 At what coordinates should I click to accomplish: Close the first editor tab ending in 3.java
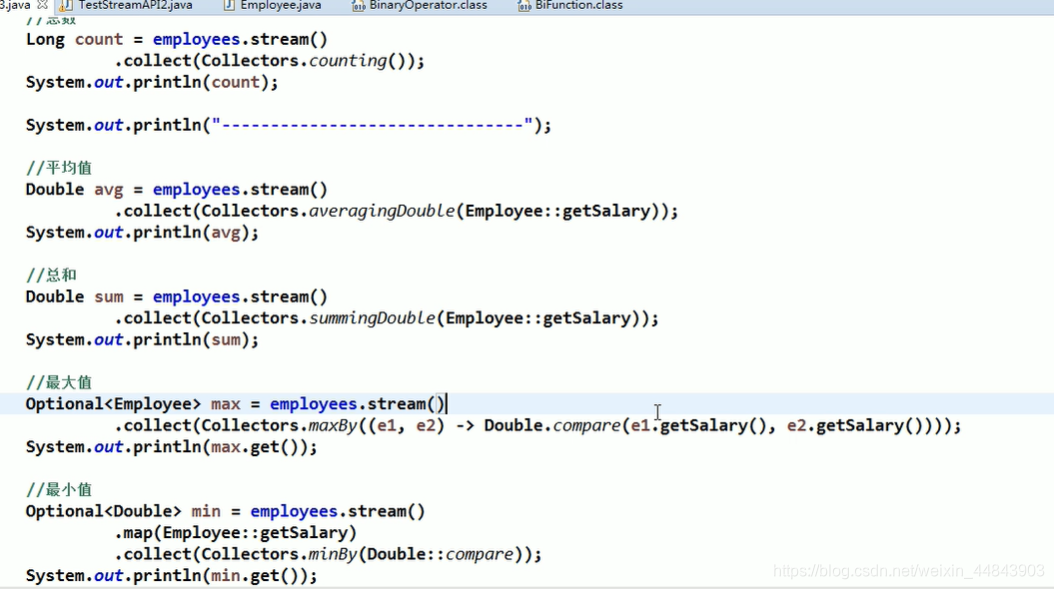tap(42, 5)
